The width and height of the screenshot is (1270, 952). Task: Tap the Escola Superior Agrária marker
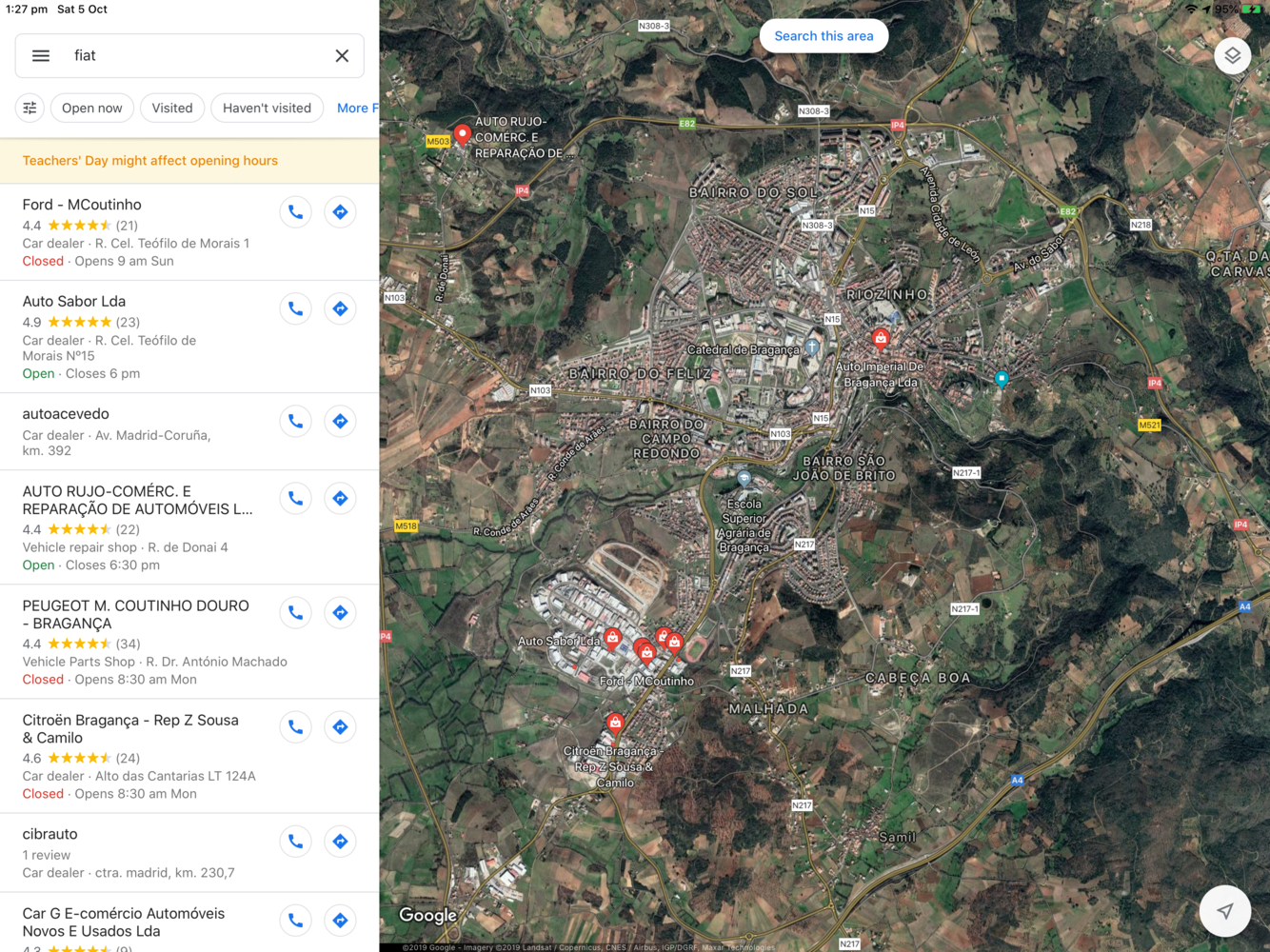click(x=744, y=478)
